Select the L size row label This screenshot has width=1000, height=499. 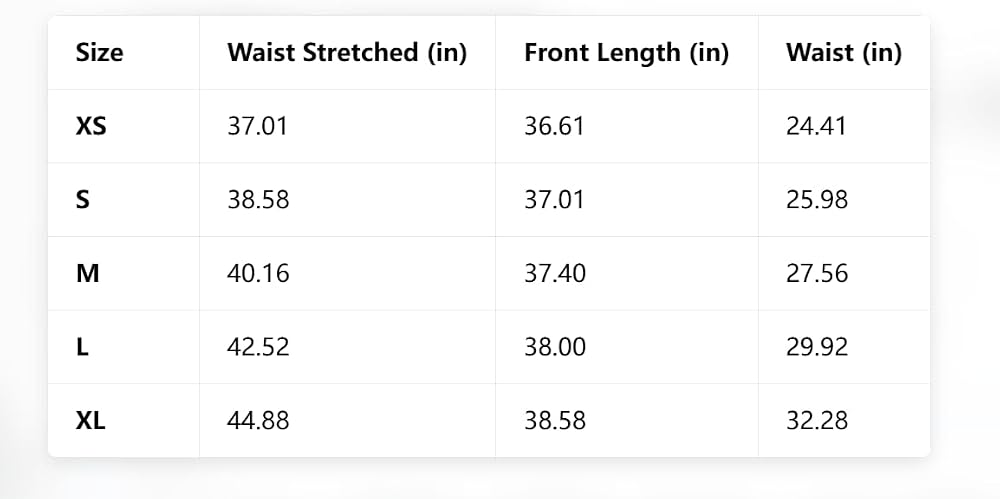(x=82, y=347)
